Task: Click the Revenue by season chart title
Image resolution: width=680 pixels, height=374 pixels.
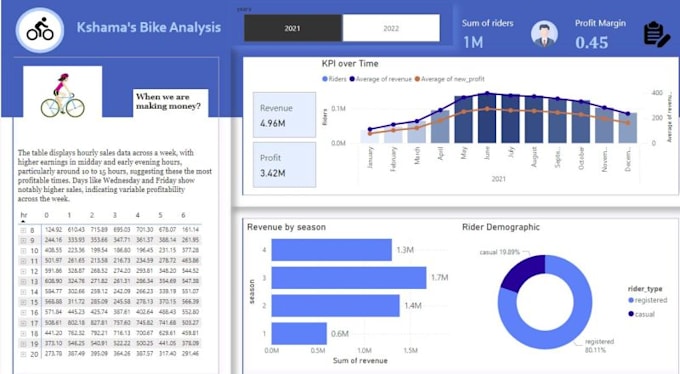Action: (286, 227)
